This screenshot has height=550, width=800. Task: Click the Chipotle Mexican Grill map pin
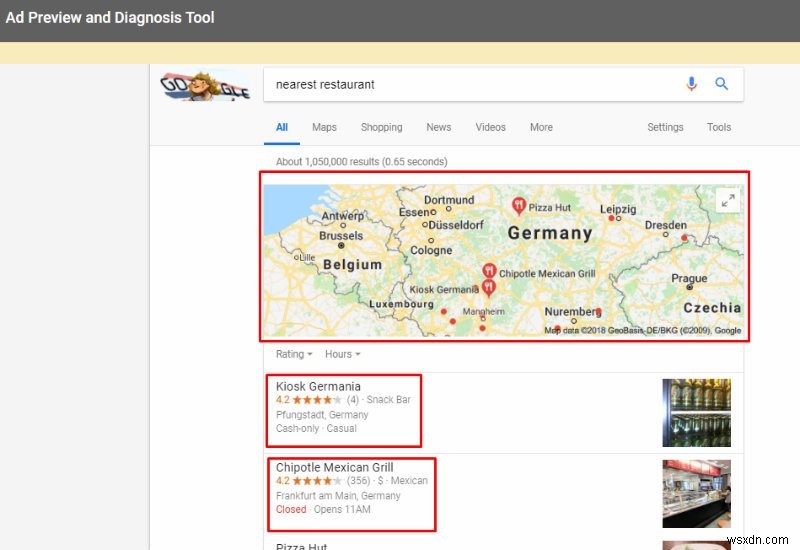(489, 271)
